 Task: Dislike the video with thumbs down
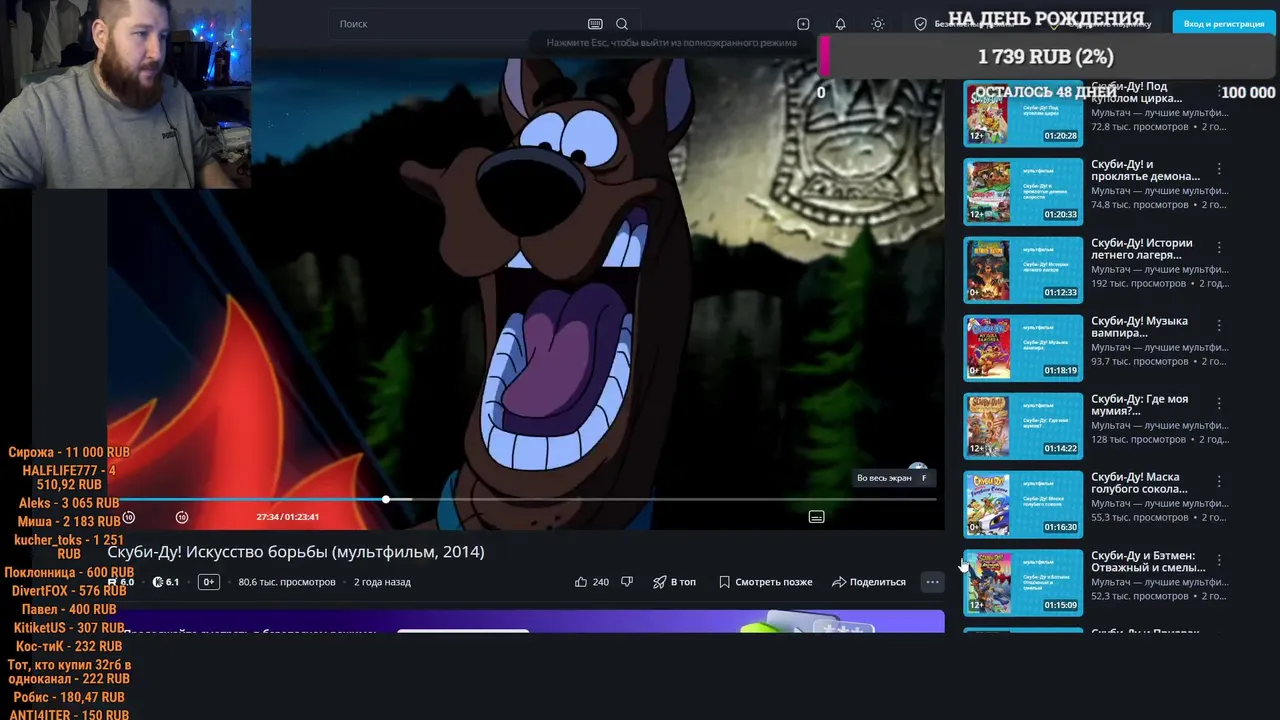click(x=627, y=582)
